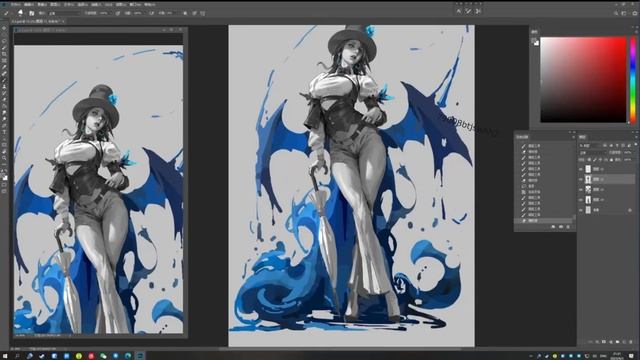The height and width of the screenshot is (360, 640).
Task: Open the layer blend mode dropdown
Action: [x=593, y=153]
